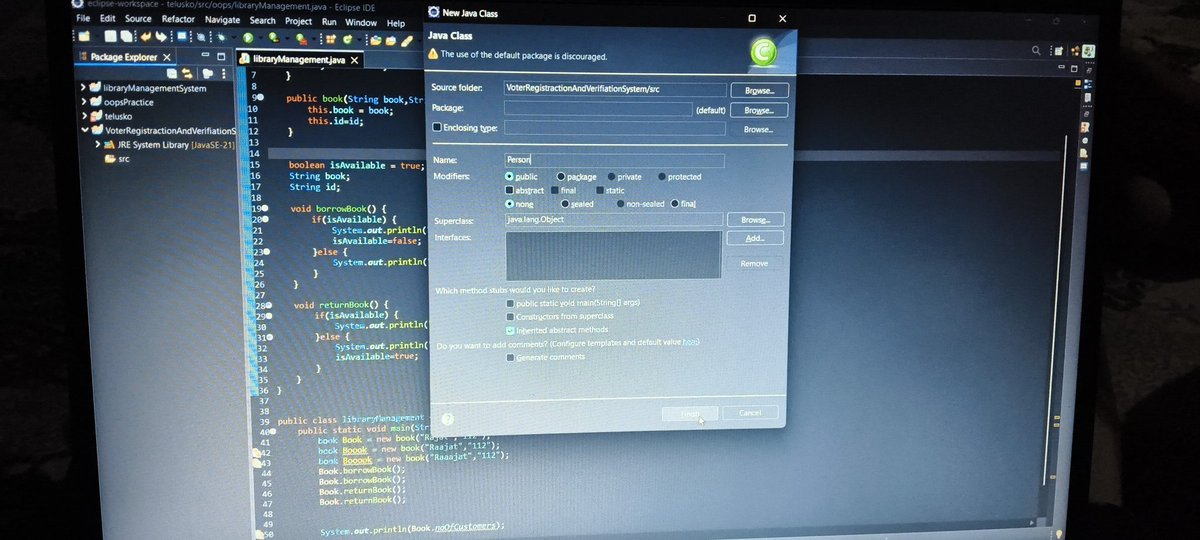Select the package modifier radio button

click(562, 177)
